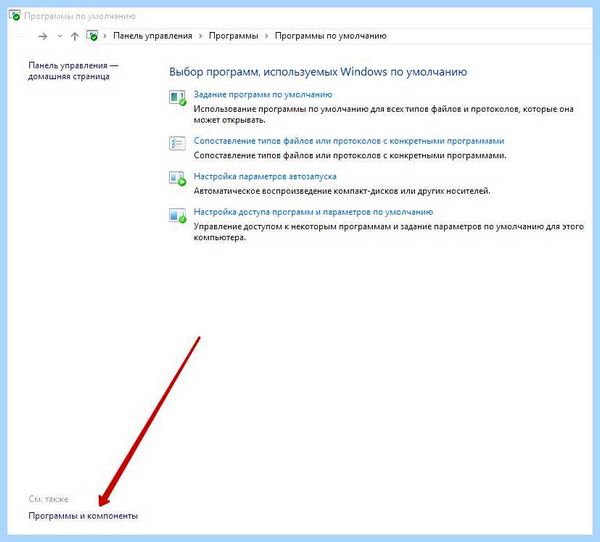
Task: Open Программы breadcrumb
Action: pyautogui.click(x=233, y=36)
